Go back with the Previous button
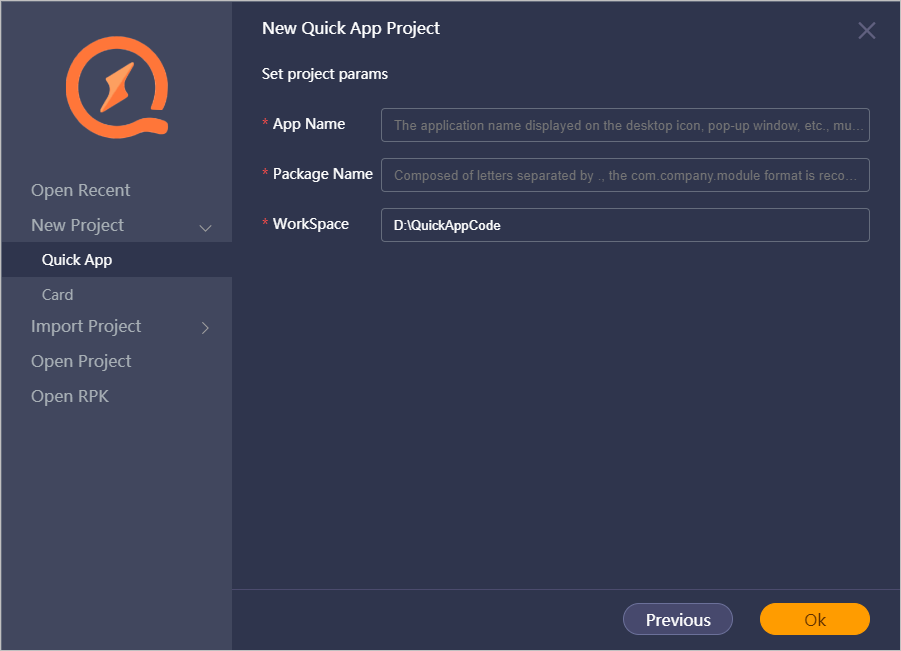Screen dimensions: 901x651 tap(678, 619)
